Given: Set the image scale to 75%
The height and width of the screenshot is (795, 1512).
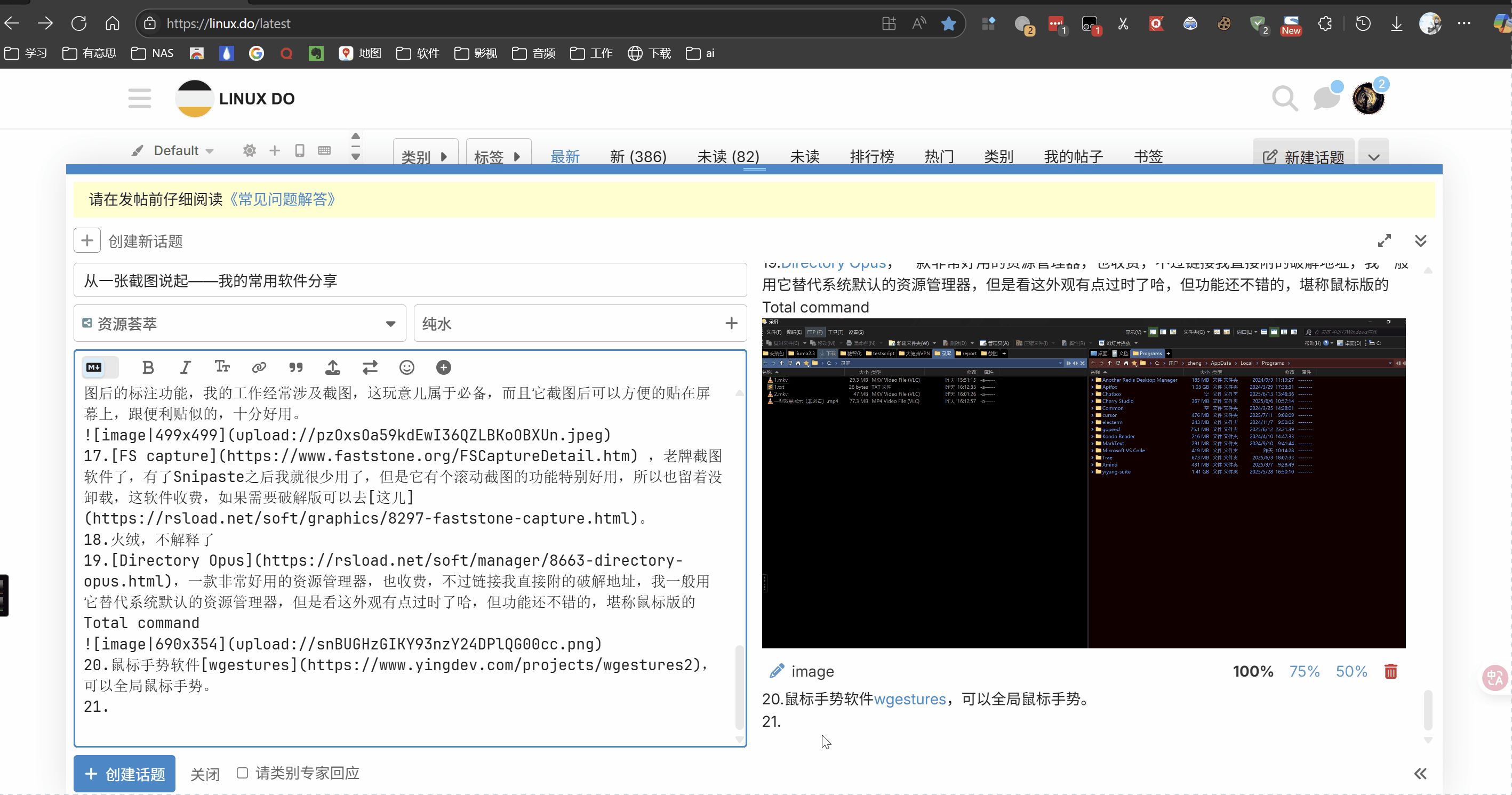Looking at the screenshot, I should click(x=1304, y=671).
